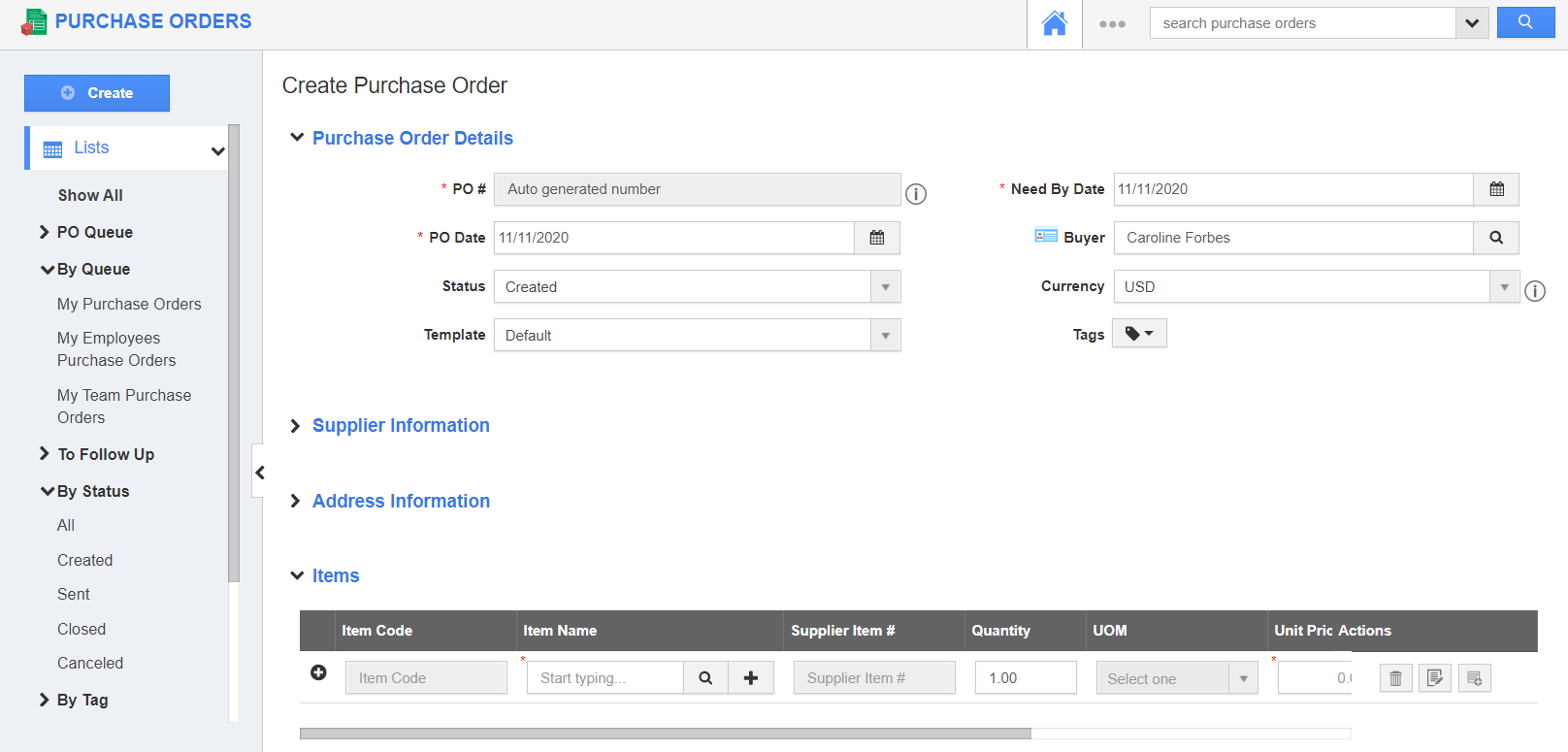Click the Buyer search magnifier icon
This screenshot has height=752, width=1568.
pos(1495,238)
